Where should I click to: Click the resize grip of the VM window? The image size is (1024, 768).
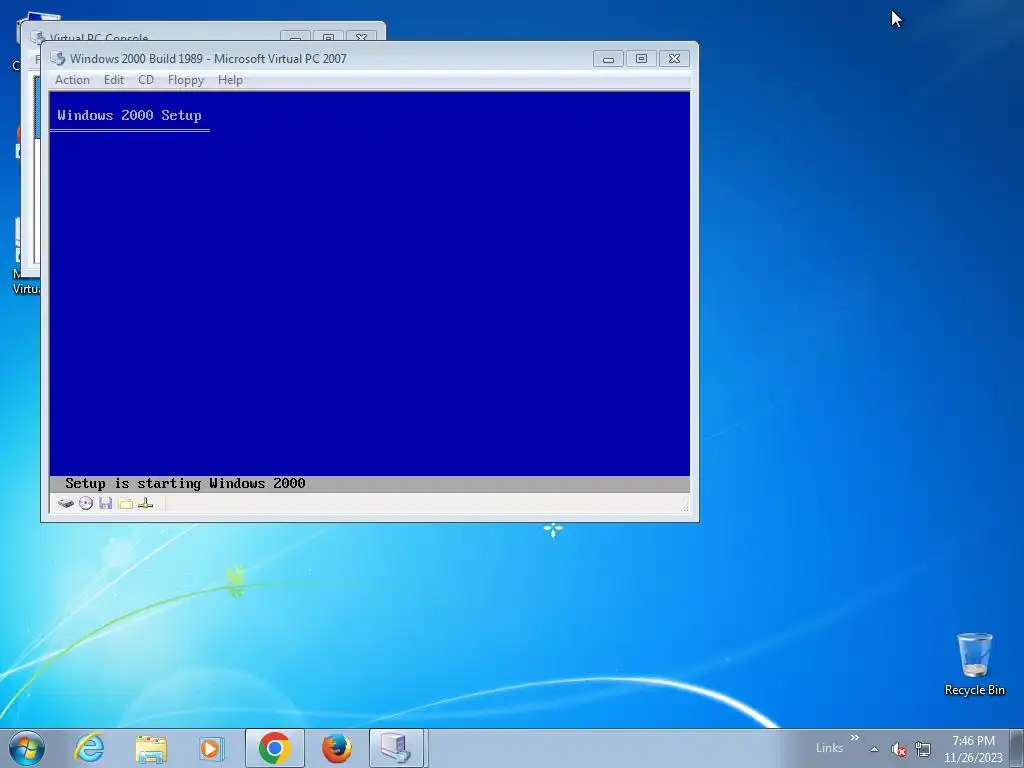click(x=684, y=506)
